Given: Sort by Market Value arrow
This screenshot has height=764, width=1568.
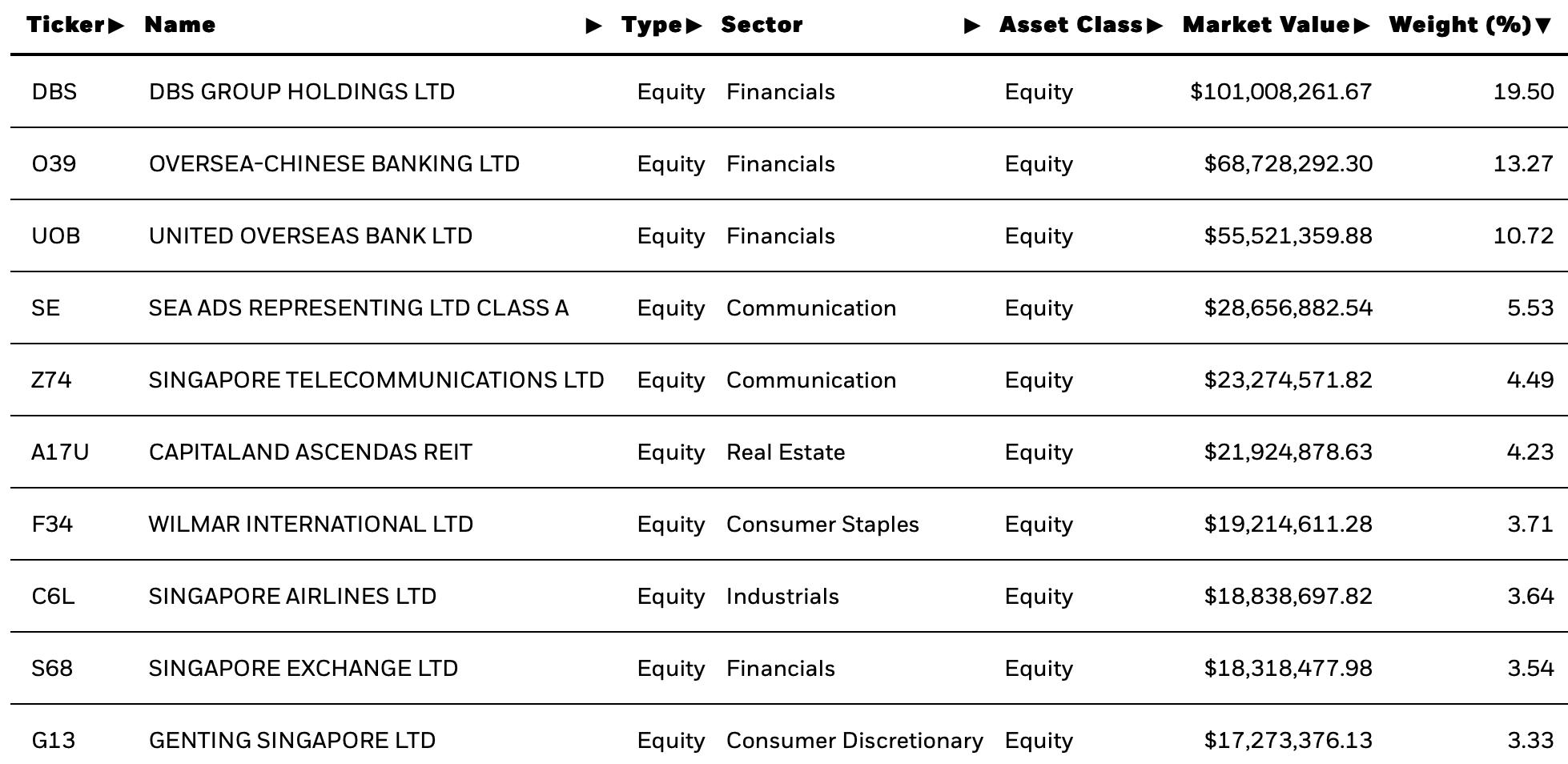Looking at the screenshot, I should (1361, 26).
